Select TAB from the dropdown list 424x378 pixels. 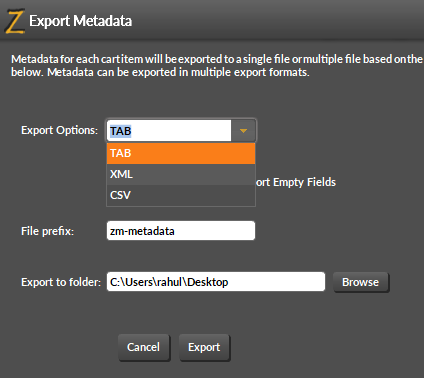click(x=181, y=153)
